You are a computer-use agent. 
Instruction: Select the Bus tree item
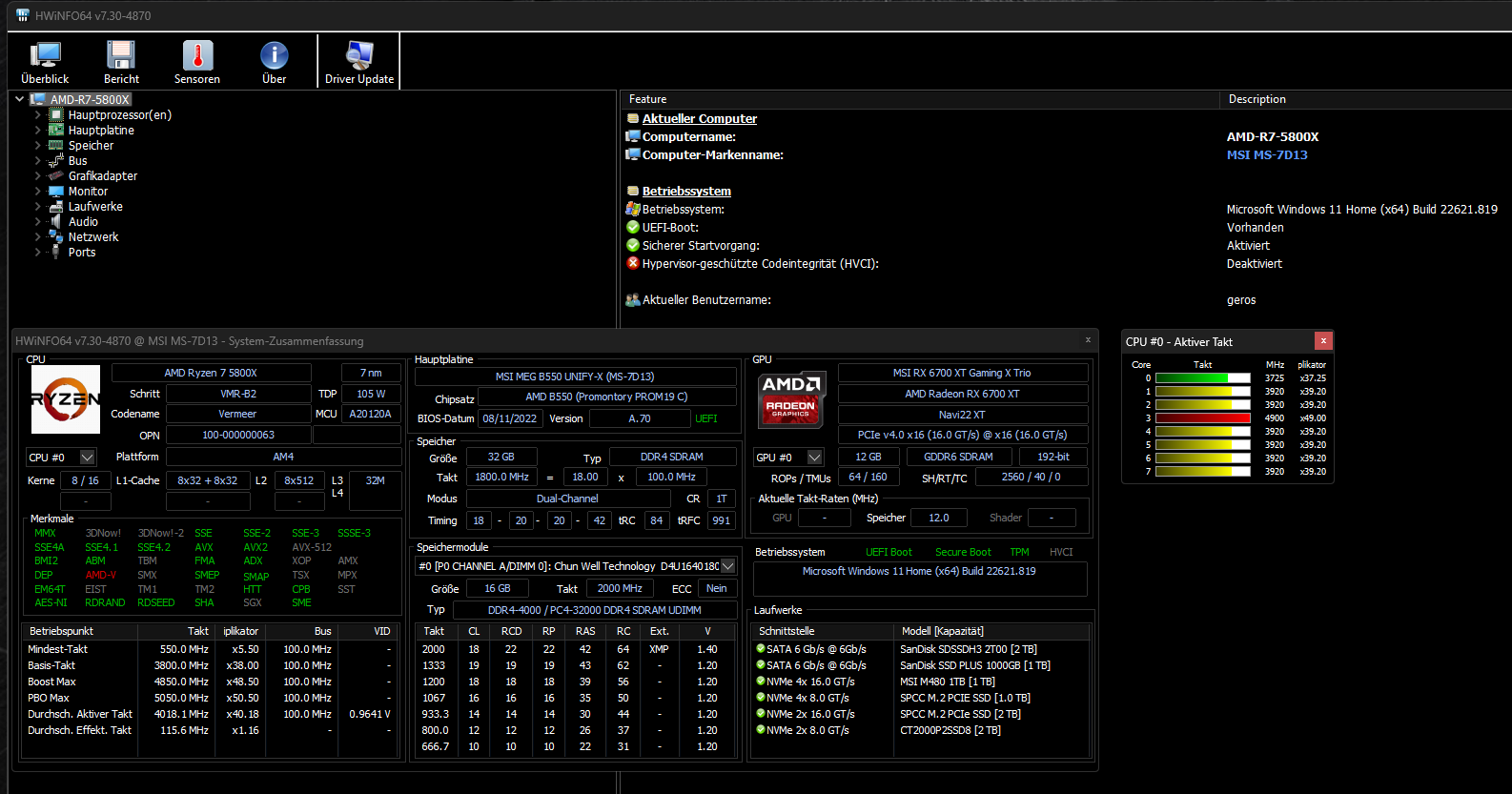click(77, 160)
